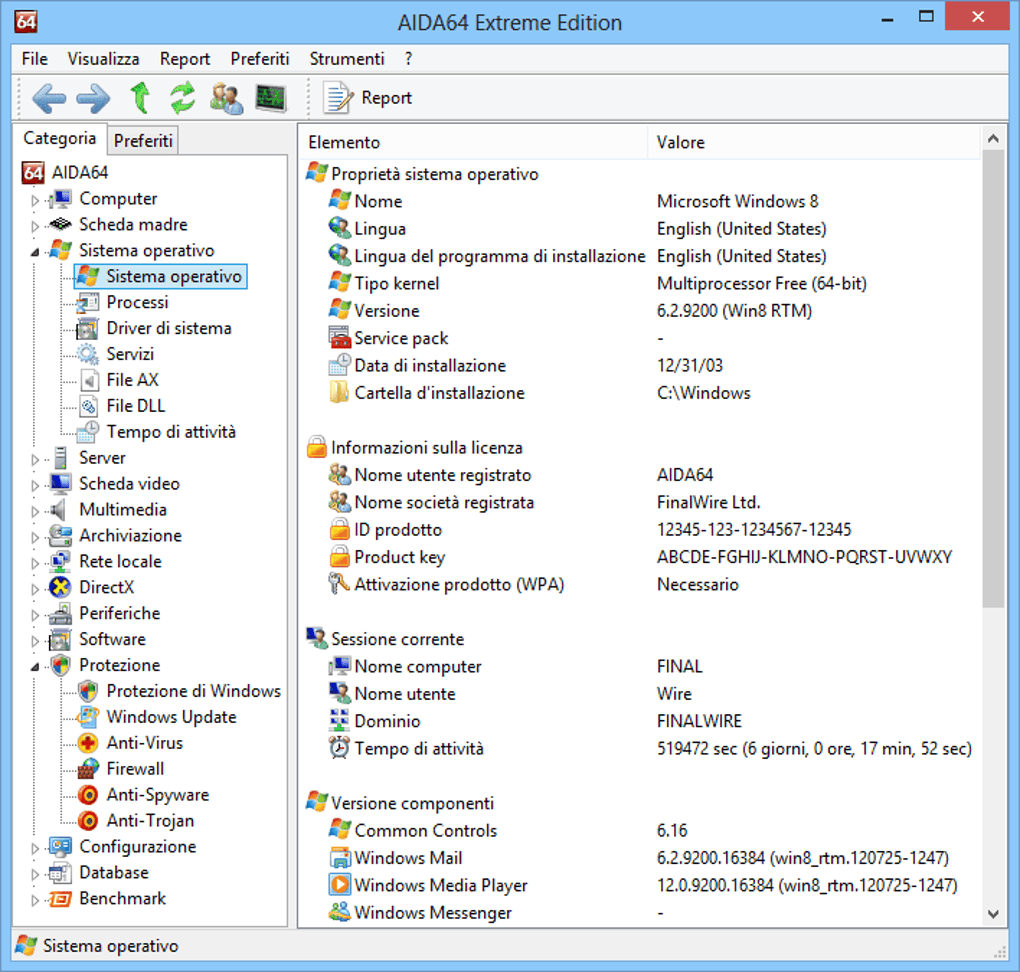Select the Windows Mail row

pos(639,858)
